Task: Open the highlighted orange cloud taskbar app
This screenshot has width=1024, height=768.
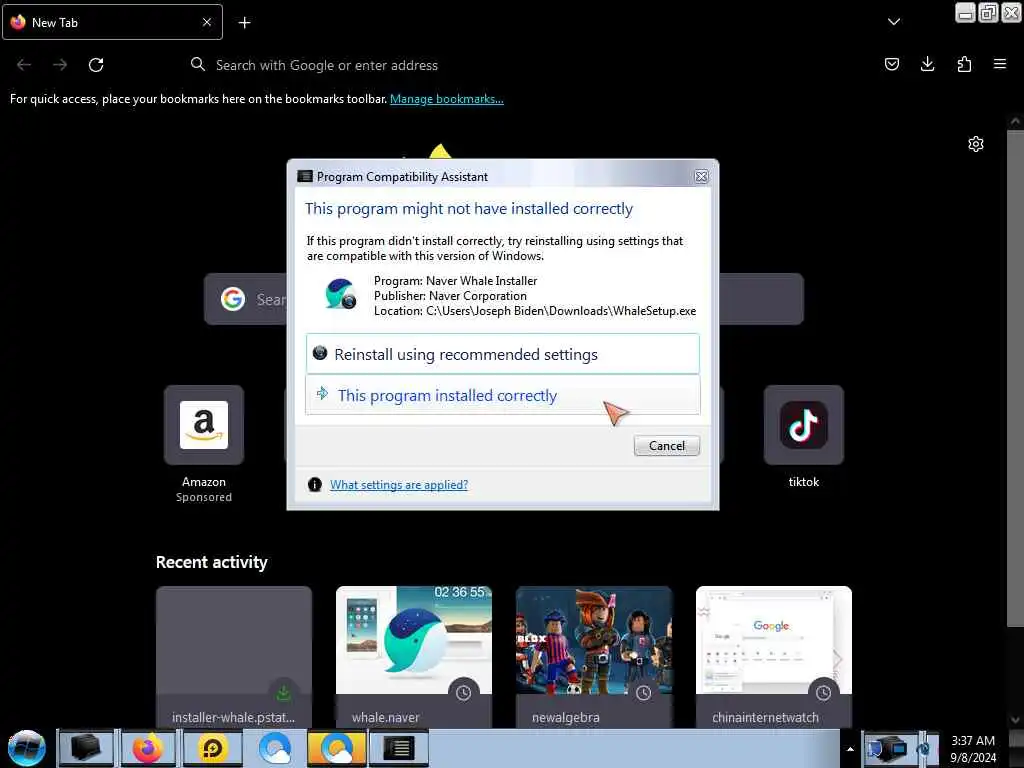Action: coord(337,748)
